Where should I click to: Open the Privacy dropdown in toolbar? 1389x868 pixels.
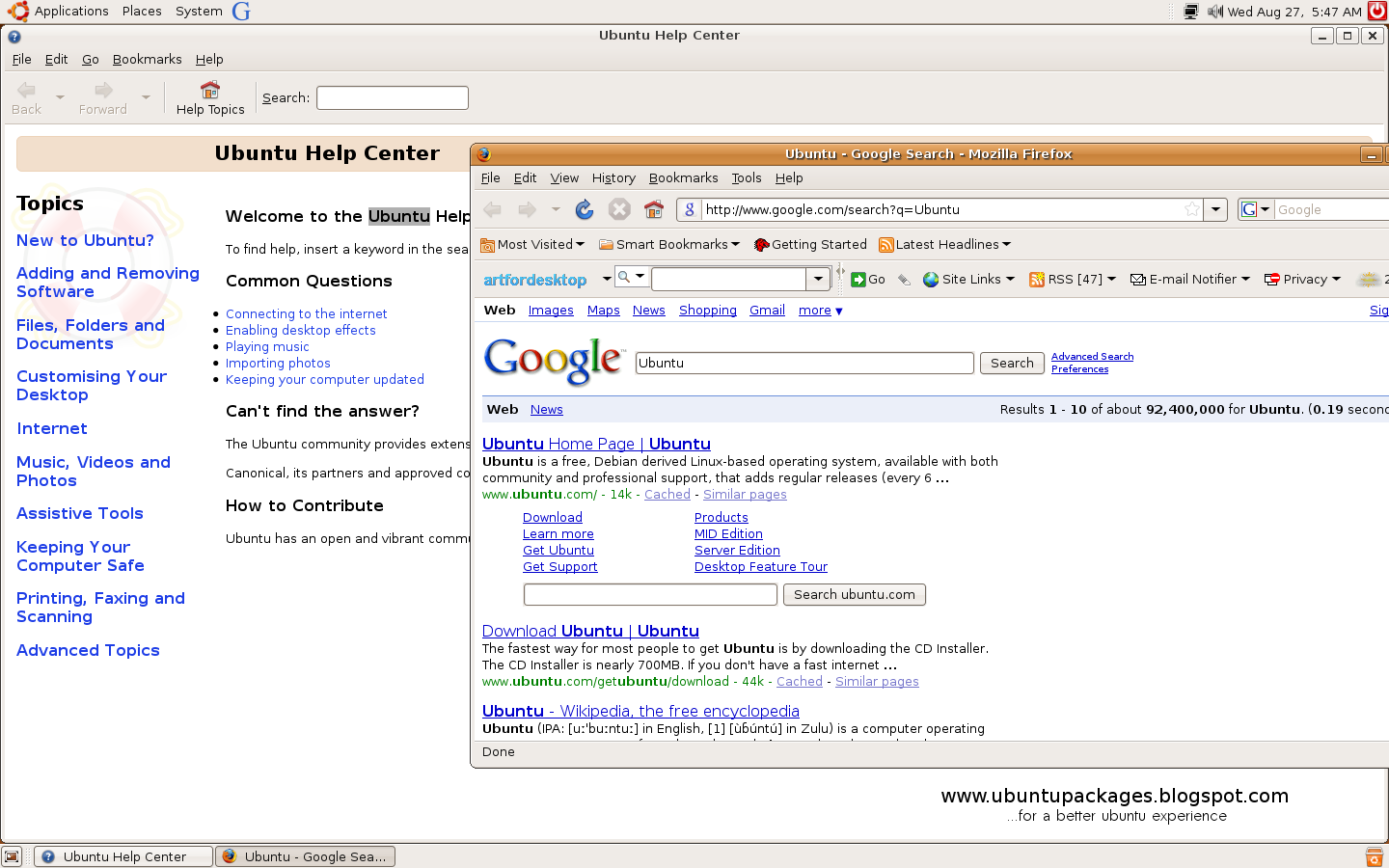point(1302,279)
